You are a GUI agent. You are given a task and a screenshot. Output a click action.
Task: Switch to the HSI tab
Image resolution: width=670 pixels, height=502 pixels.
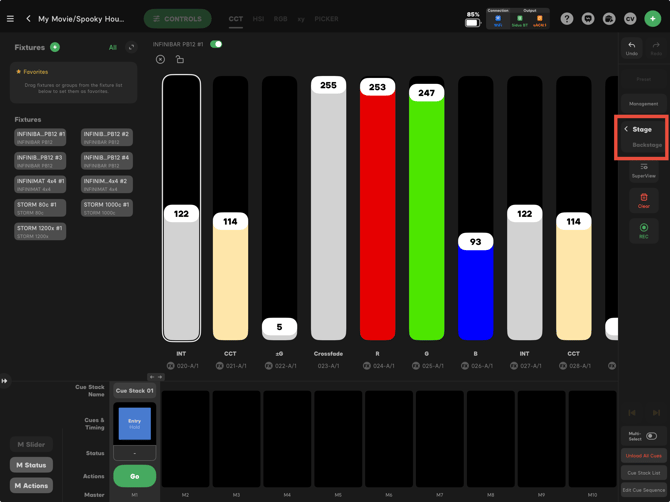click(258, 19)
